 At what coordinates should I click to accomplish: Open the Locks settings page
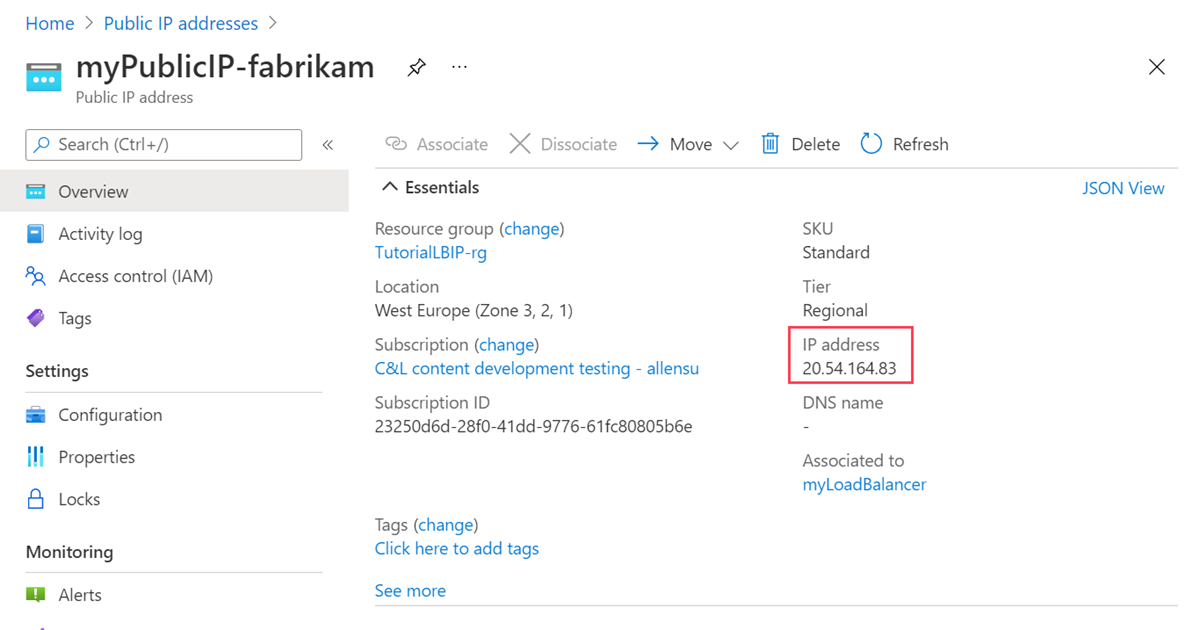(79, 499)
